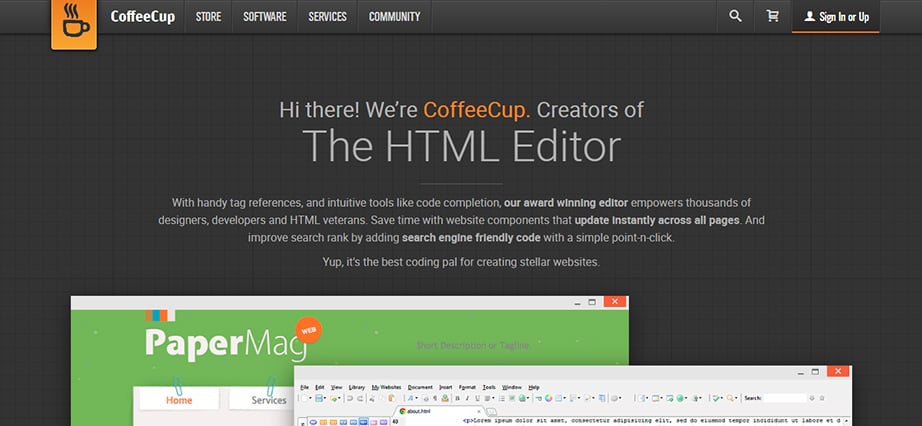The image size is (922, 426).
Task: Select Services tab in PaperMag preview
Action: click(x=269, y=400)
